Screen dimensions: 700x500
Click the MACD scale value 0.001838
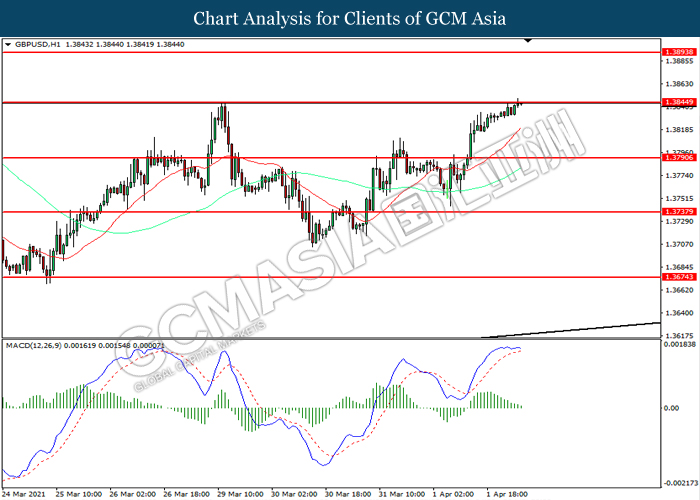679,345
